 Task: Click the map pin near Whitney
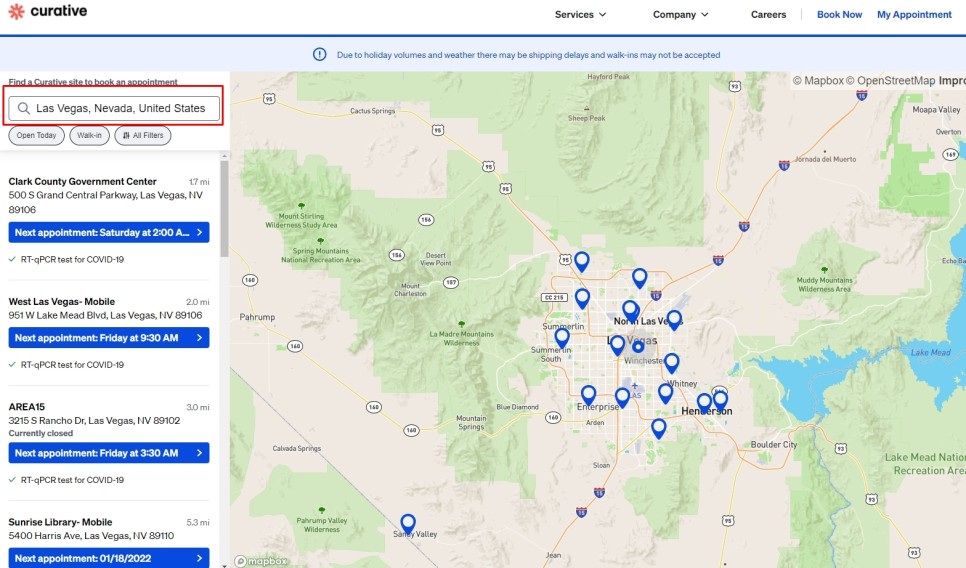672,363
